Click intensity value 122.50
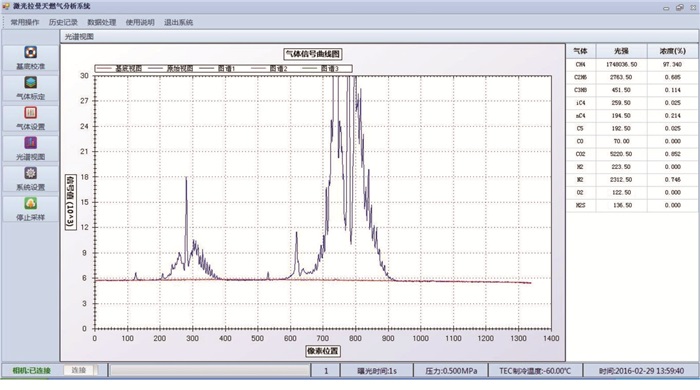Image resolution: width=700 pixels, height=390 pixels. point(621,193)
